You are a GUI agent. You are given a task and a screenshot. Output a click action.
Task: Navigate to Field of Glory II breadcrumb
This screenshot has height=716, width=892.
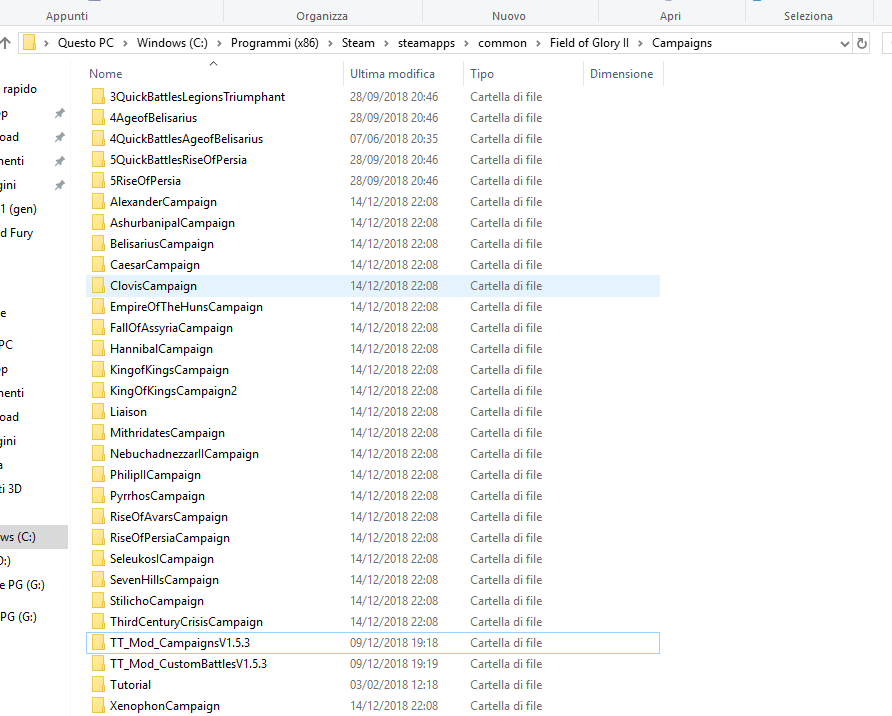tap(589, 43)
